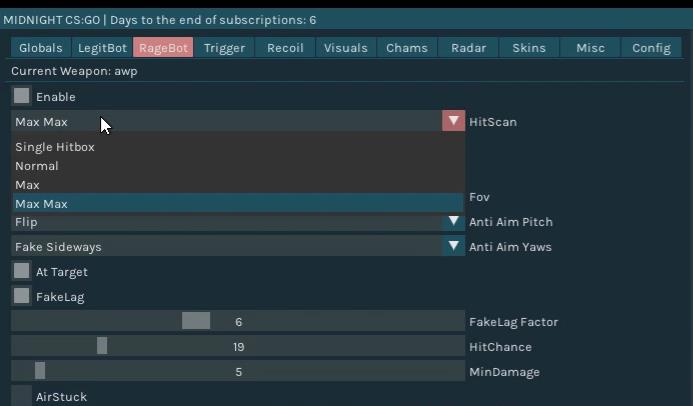Image resolution: width=693 pixels, height=406 pixels.
Task: Check the AirStuck option
Action: coord(21,396)
